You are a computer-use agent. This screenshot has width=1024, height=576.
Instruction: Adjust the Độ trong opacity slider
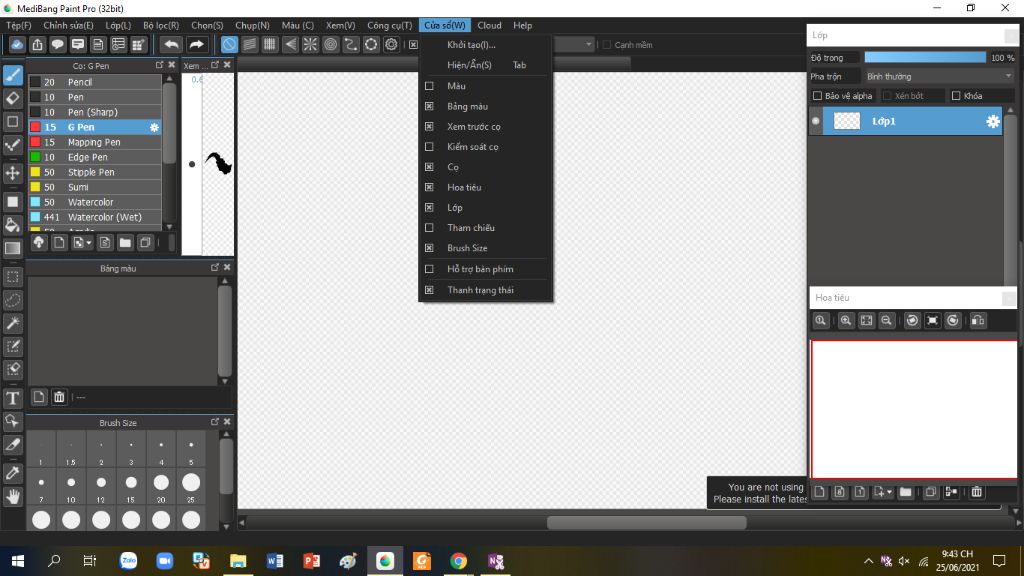[925, 57]
